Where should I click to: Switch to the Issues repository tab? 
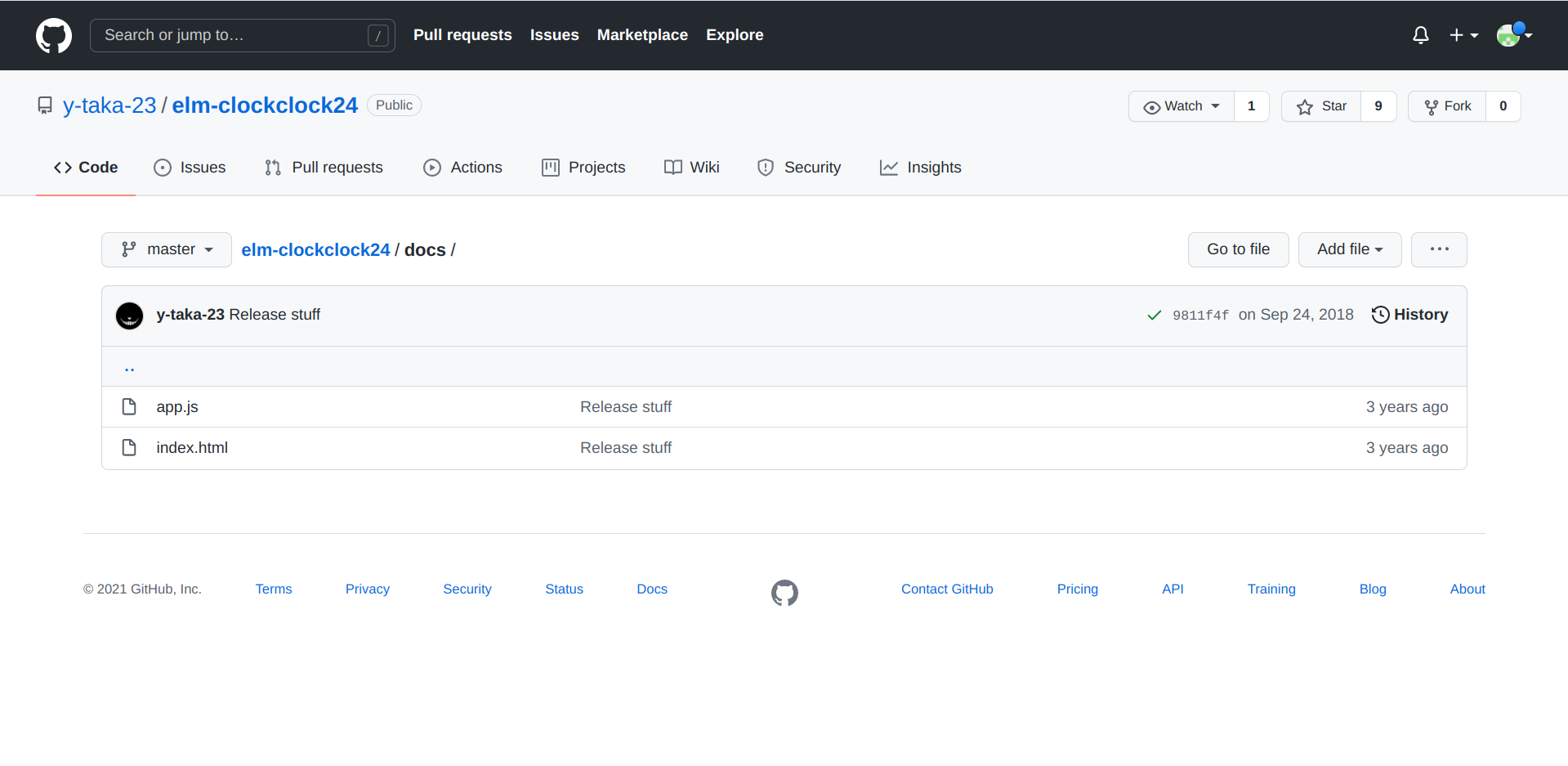pos(190,168)
